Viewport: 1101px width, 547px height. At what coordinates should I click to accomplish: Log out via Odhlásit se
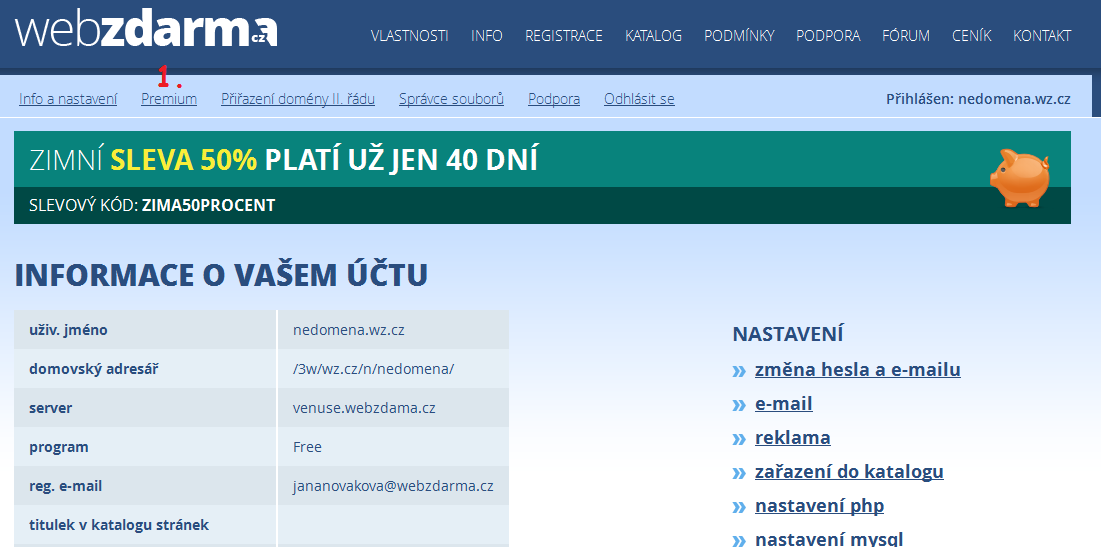click(639, 99)
